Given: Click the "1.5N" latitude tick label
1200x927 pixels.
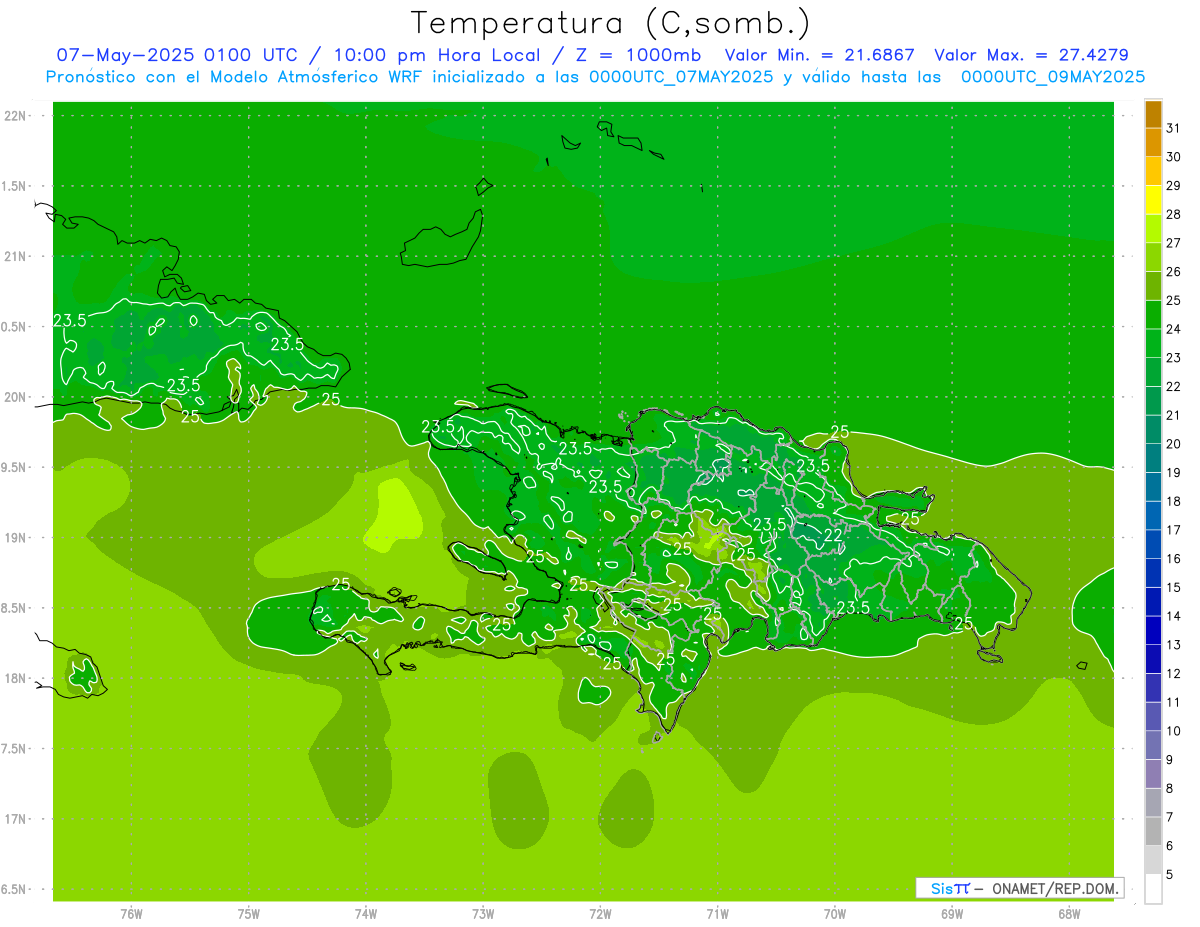Looking at the screenshot, I should click(x=15, y=186).
